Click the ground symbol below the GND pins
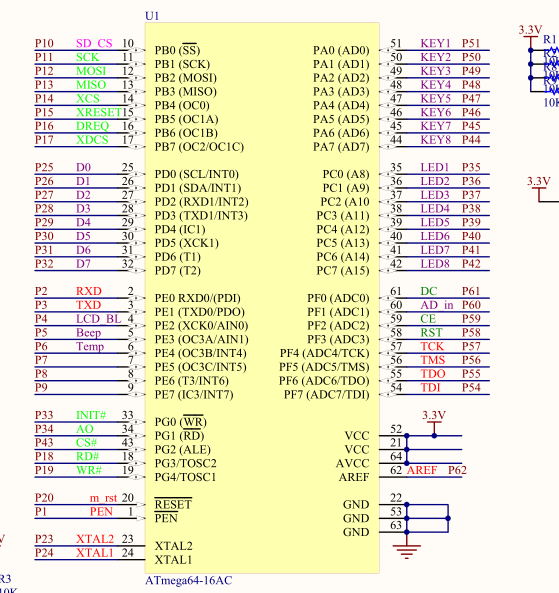559x593 pixels. pos(407,552)
